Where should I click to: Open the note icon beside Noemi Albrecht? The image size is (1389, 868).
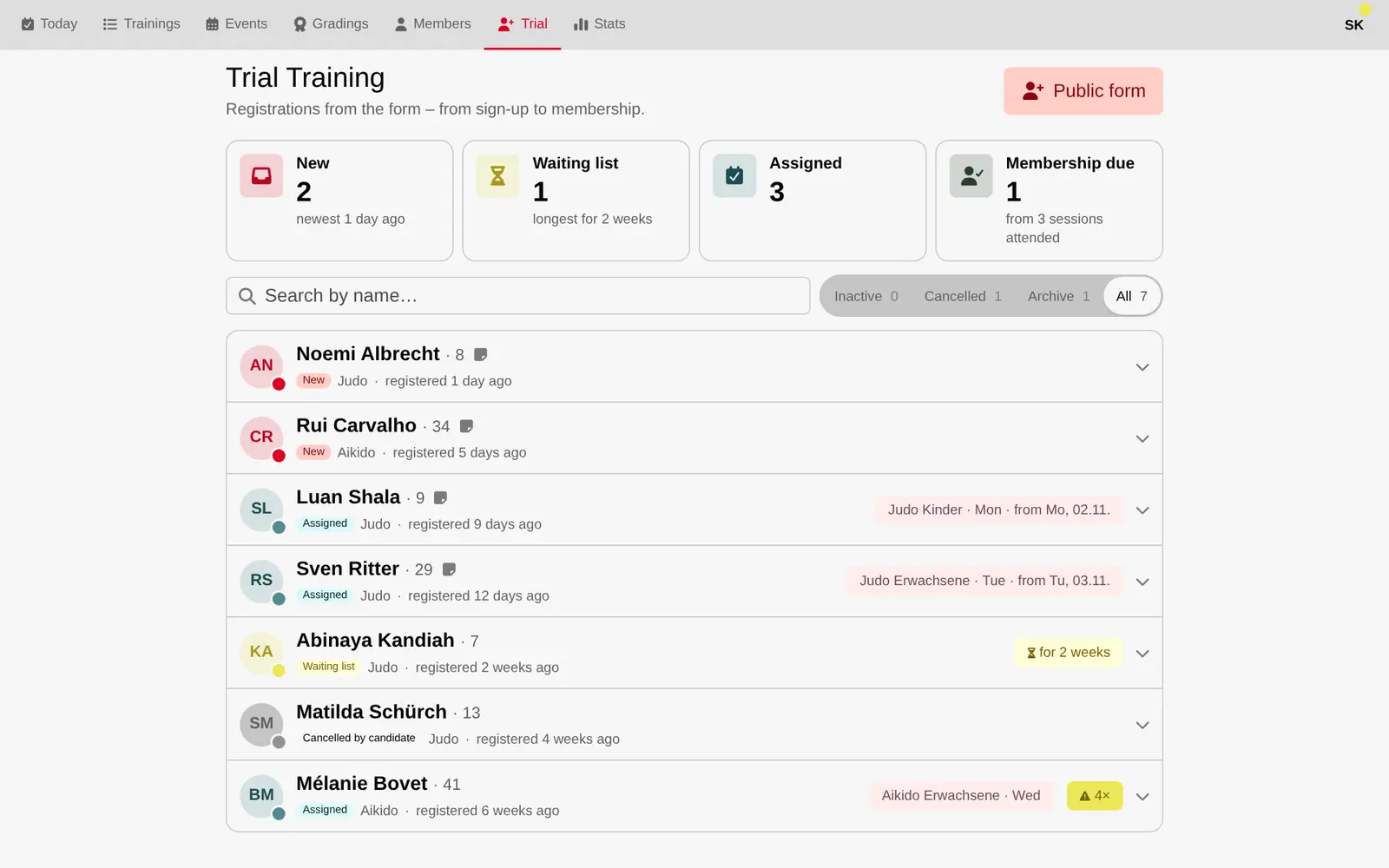[x=481, y=354]
